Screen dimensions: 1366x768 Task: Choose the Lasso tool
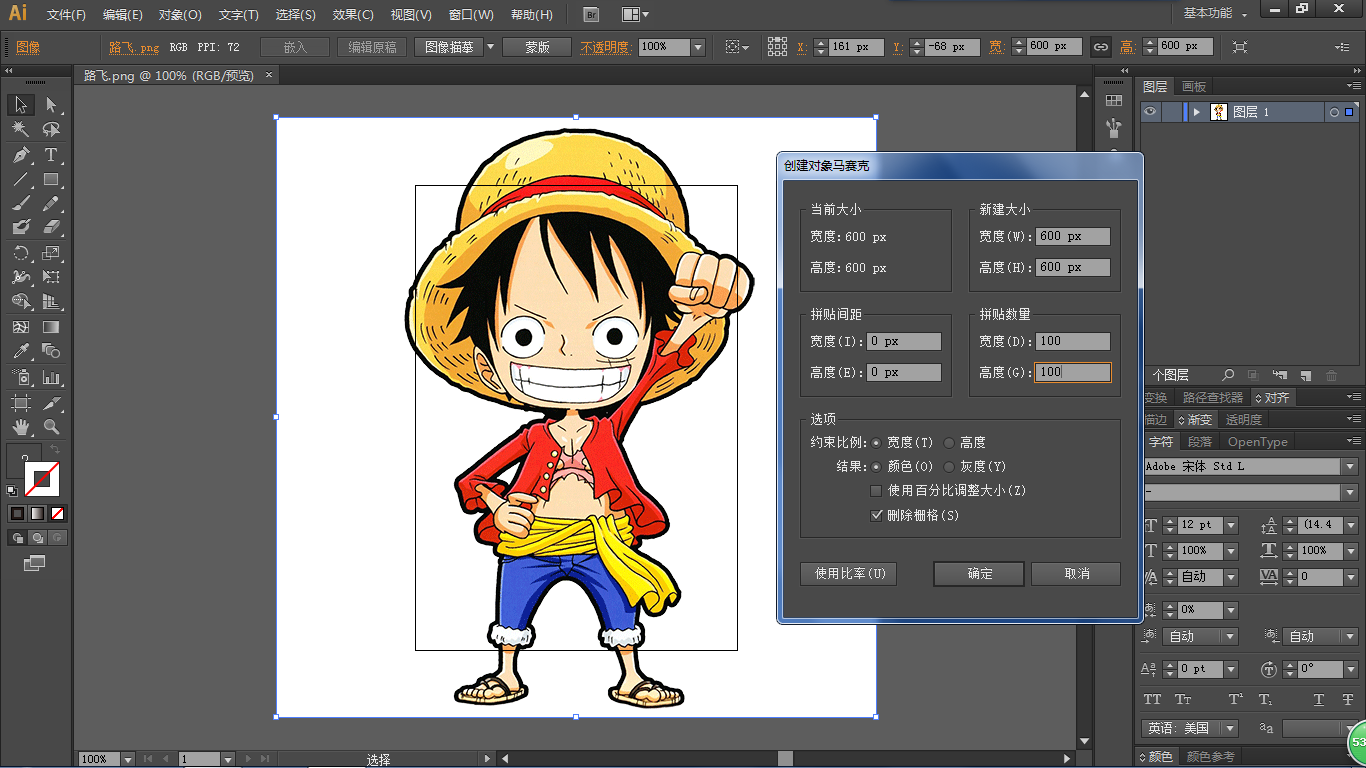(x=51, y=130)
